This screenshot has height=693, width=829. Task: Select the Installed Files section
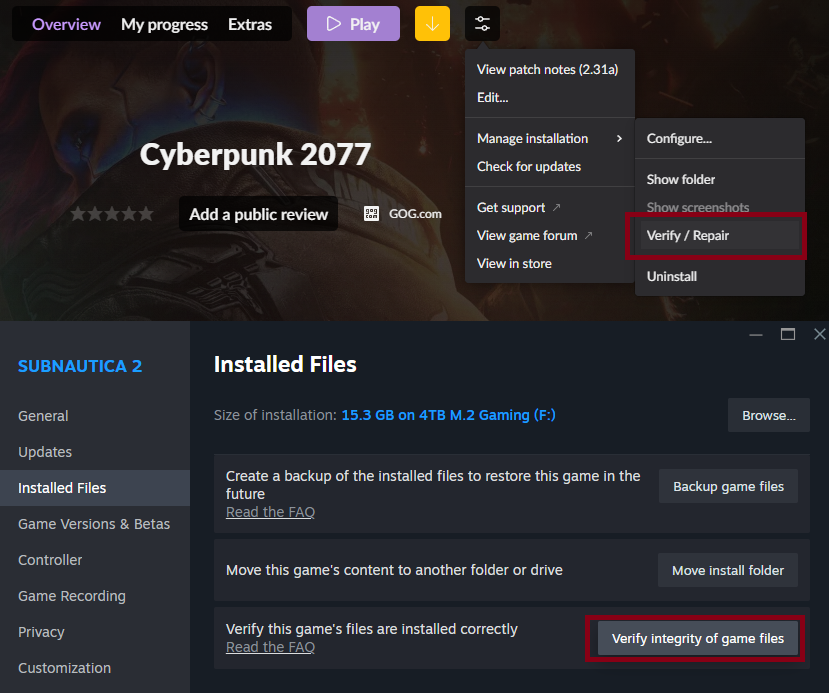coord(95,488)
